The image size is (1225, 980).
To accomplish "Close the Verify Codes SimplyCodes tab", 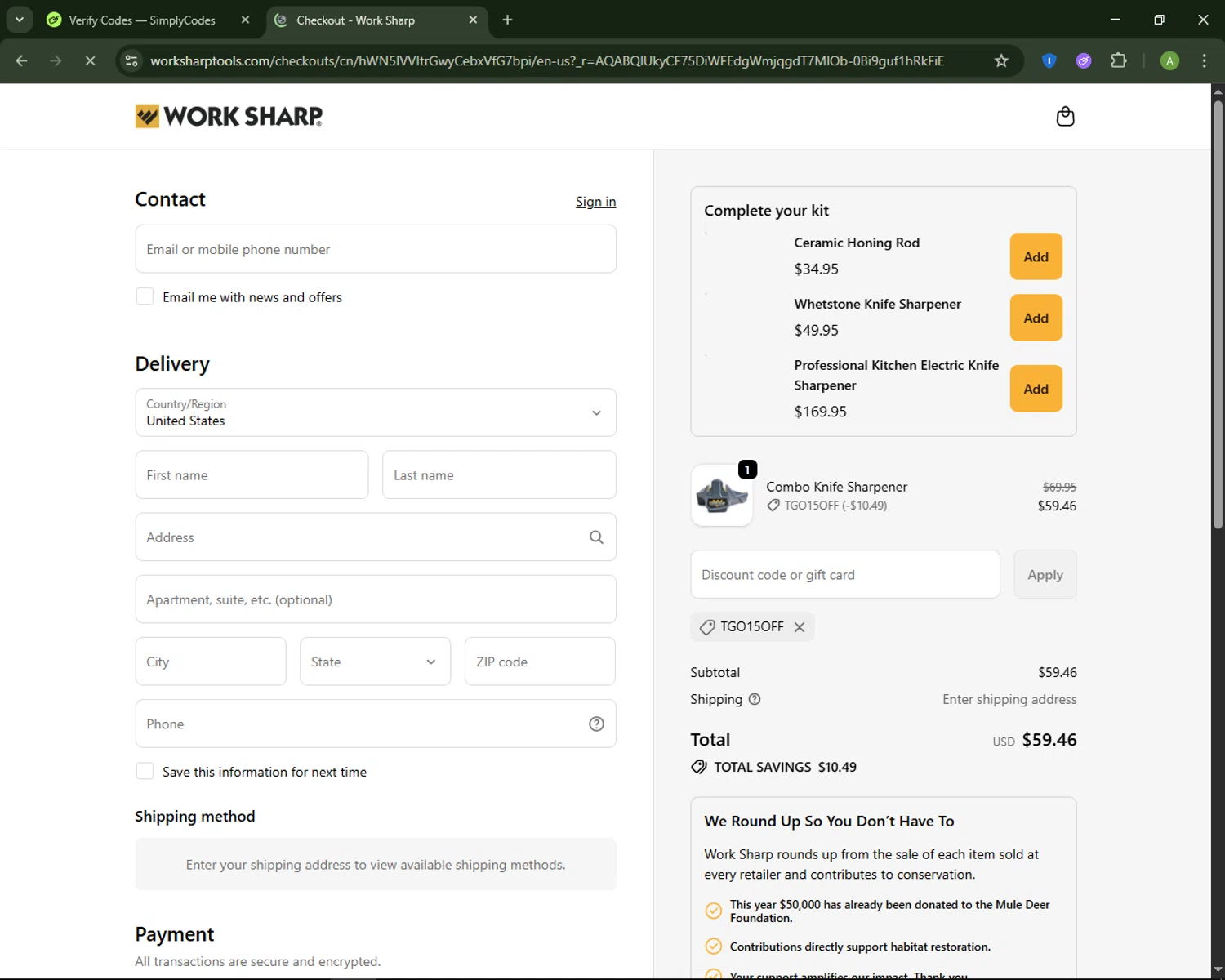I will coord(245,20).
